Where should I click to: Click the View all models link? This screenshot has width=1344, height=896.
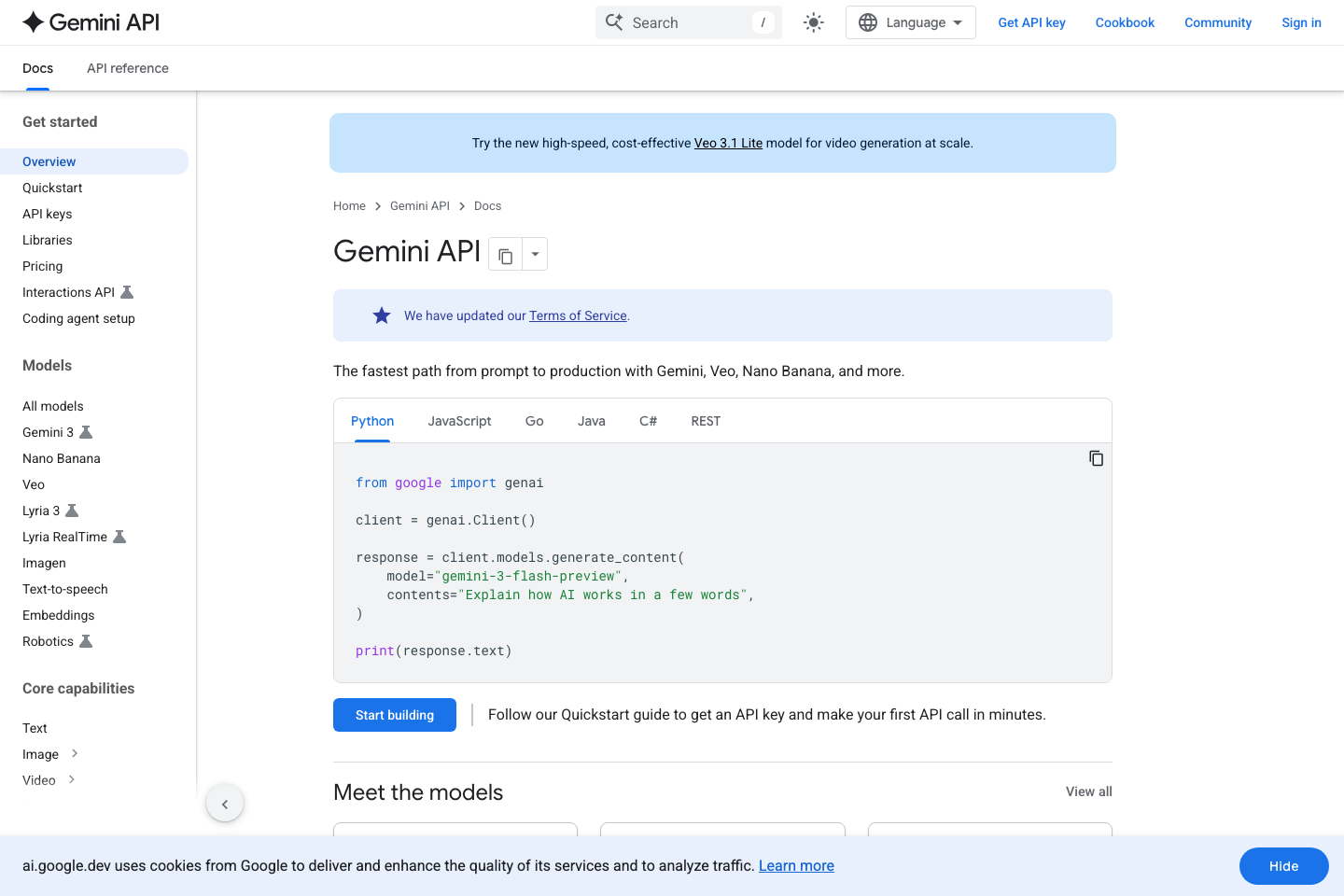coord(1088,791)
